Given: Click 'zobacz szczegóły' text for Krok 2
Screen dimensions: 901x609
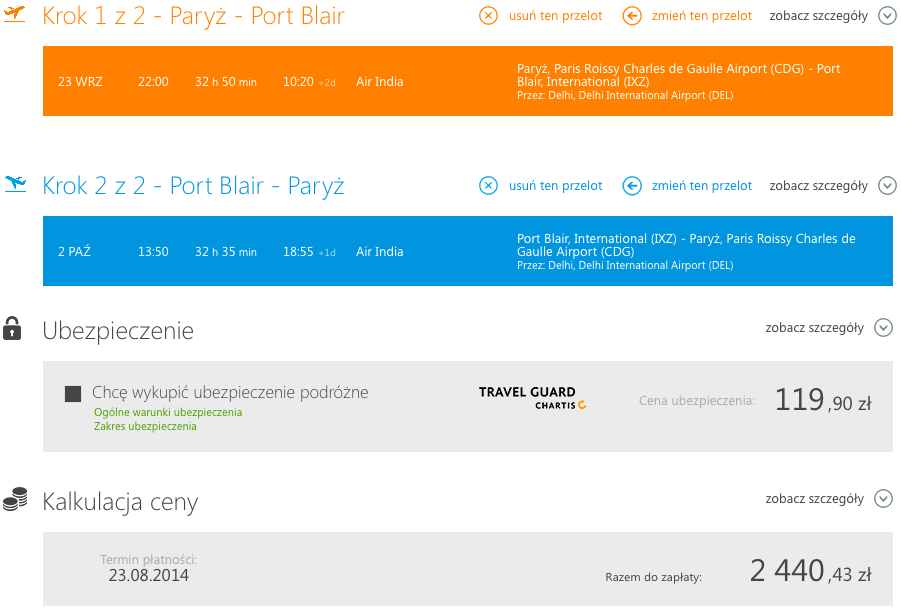Looking at the screenshot, I should (818, 186).
